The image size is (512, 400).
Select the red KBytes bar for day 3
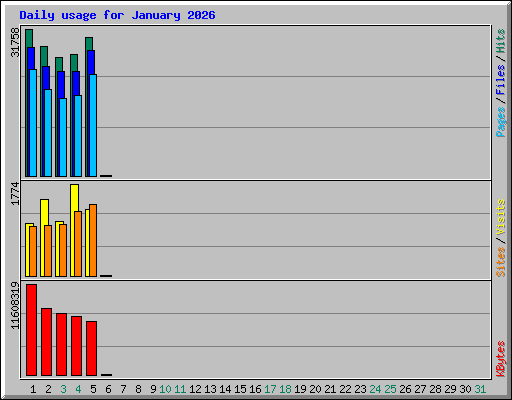coord(61,345)
